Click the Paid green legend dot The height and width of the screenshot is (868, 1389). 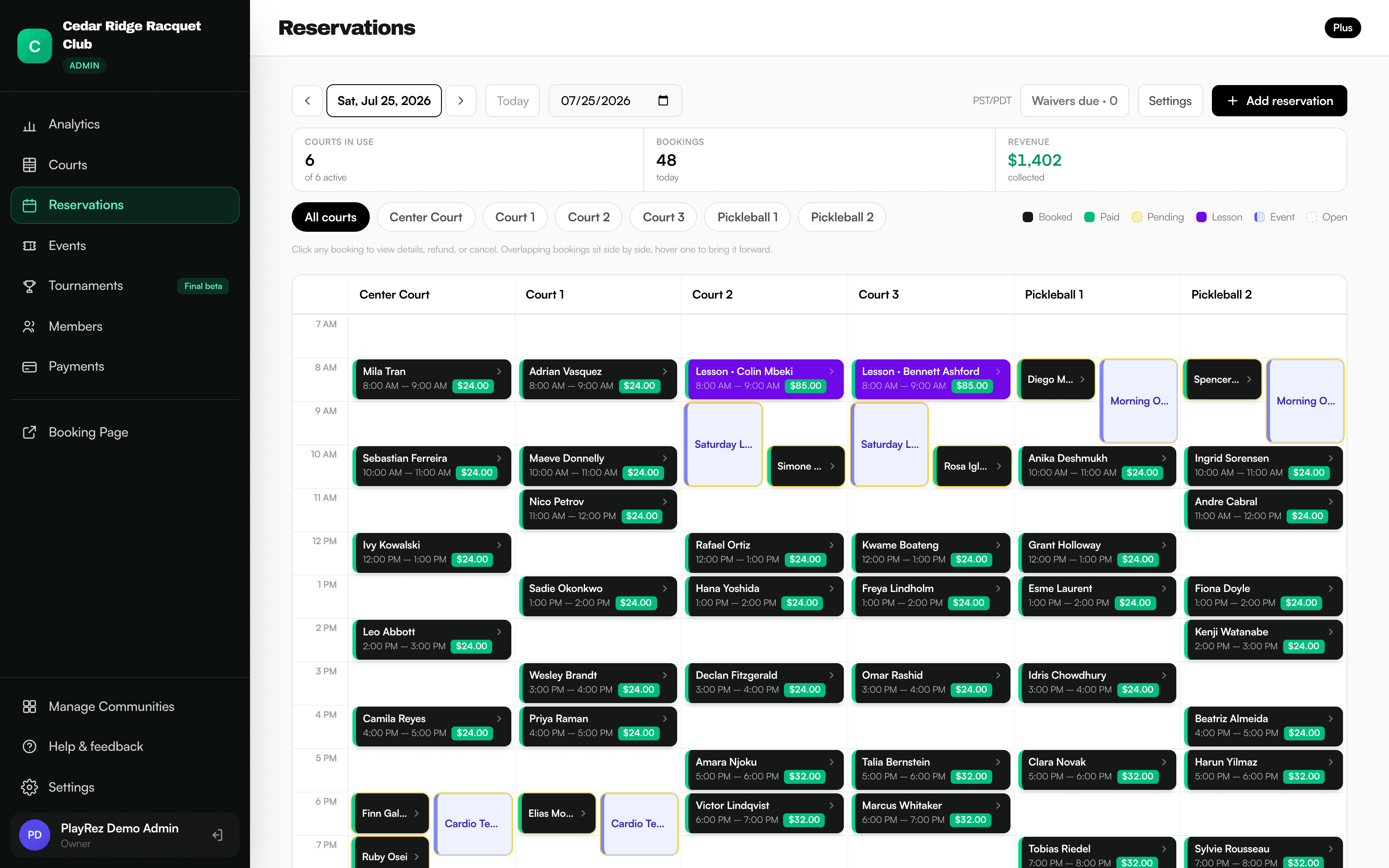[x=1089, y=217]
